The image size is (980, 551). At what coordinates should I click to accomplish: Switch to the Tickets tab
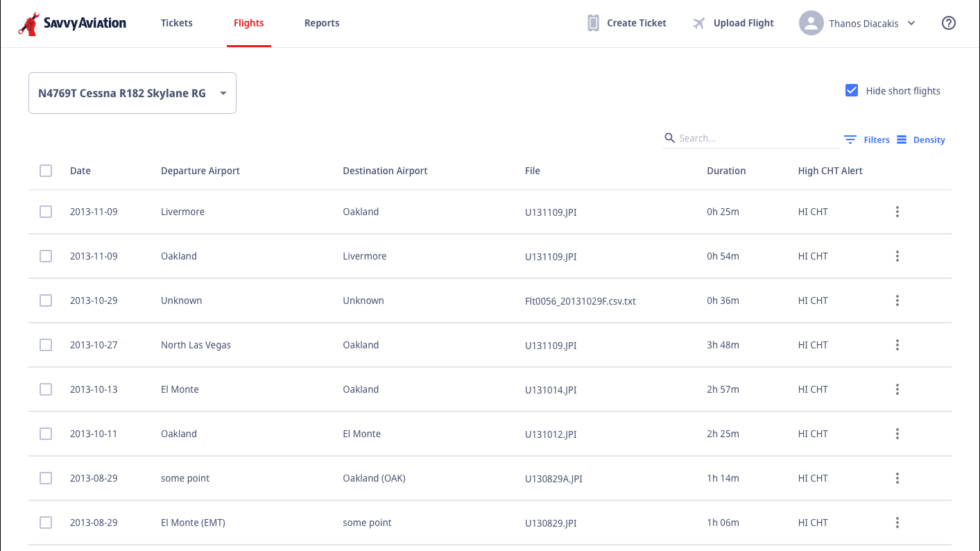pyautogui.click(x=177, y=23)
